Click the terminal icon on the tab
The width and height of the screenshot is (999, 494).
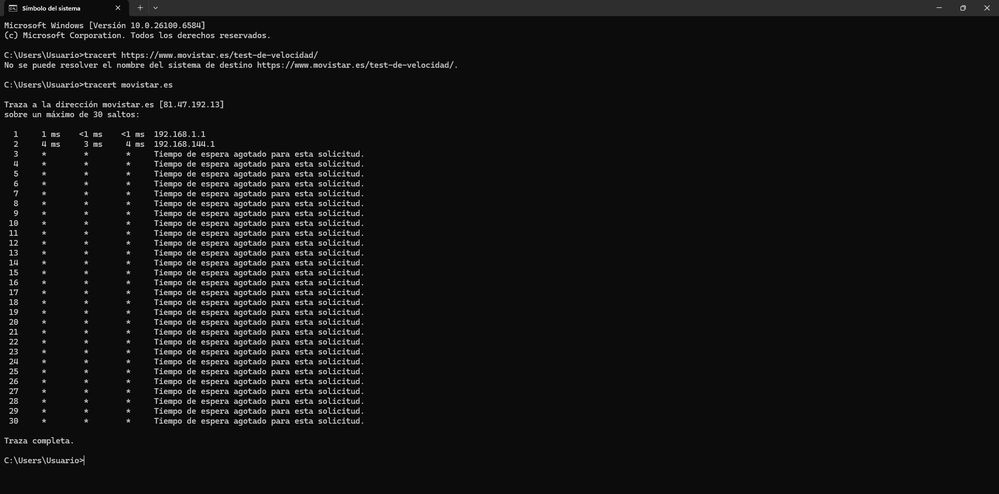pyautogui.click(x=11, y=8)
